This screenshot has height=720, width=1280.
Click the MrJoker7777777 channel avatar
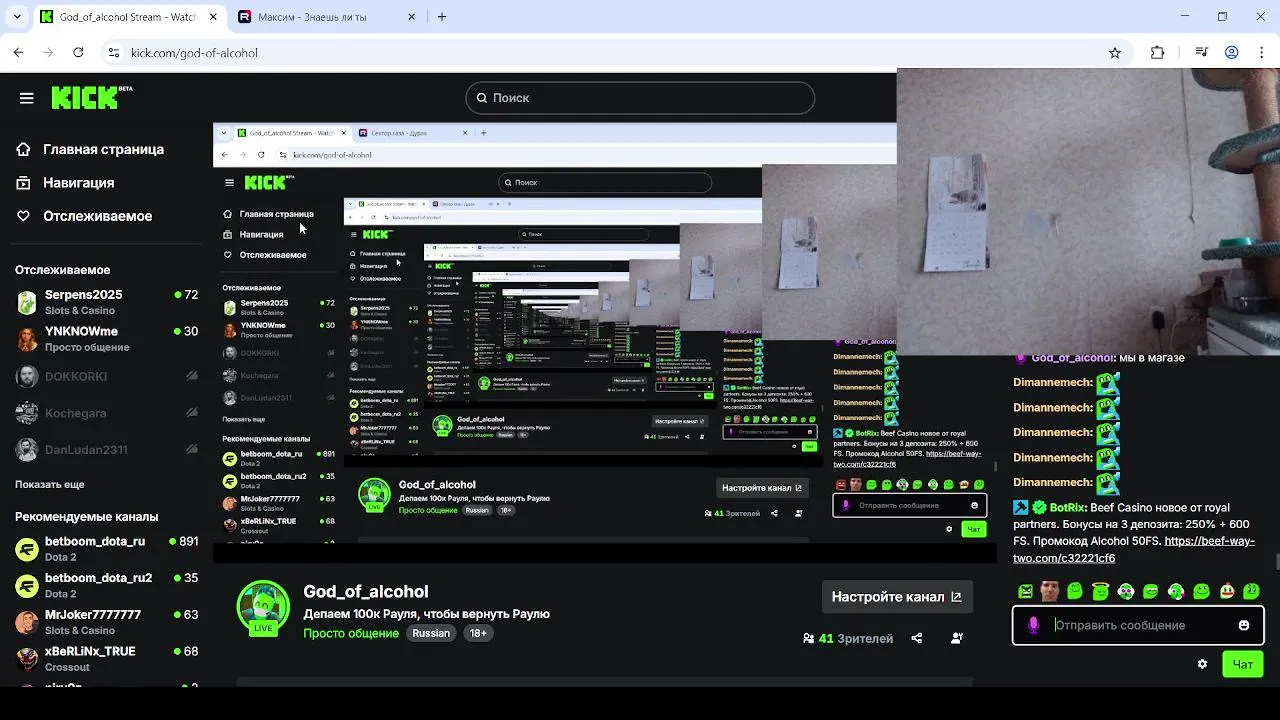tap(27, 622)
